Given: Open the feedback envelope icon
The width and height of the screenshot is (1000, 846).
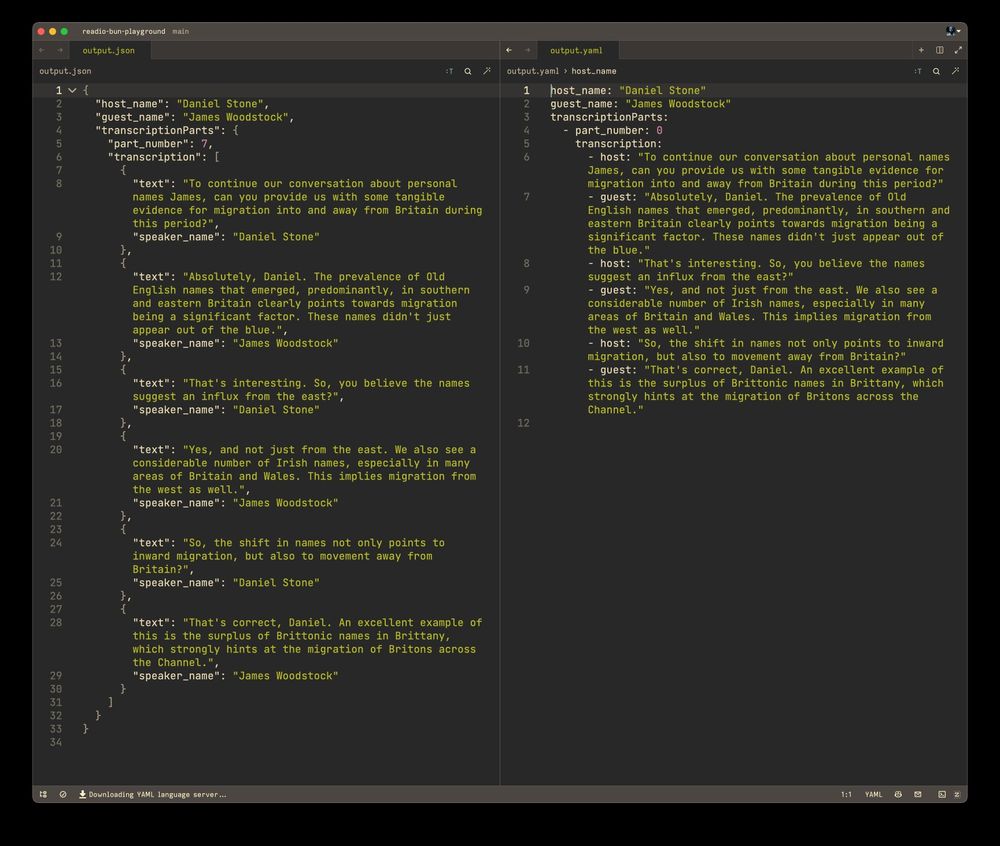Looking at the screenshot, I should pos(918,794).
